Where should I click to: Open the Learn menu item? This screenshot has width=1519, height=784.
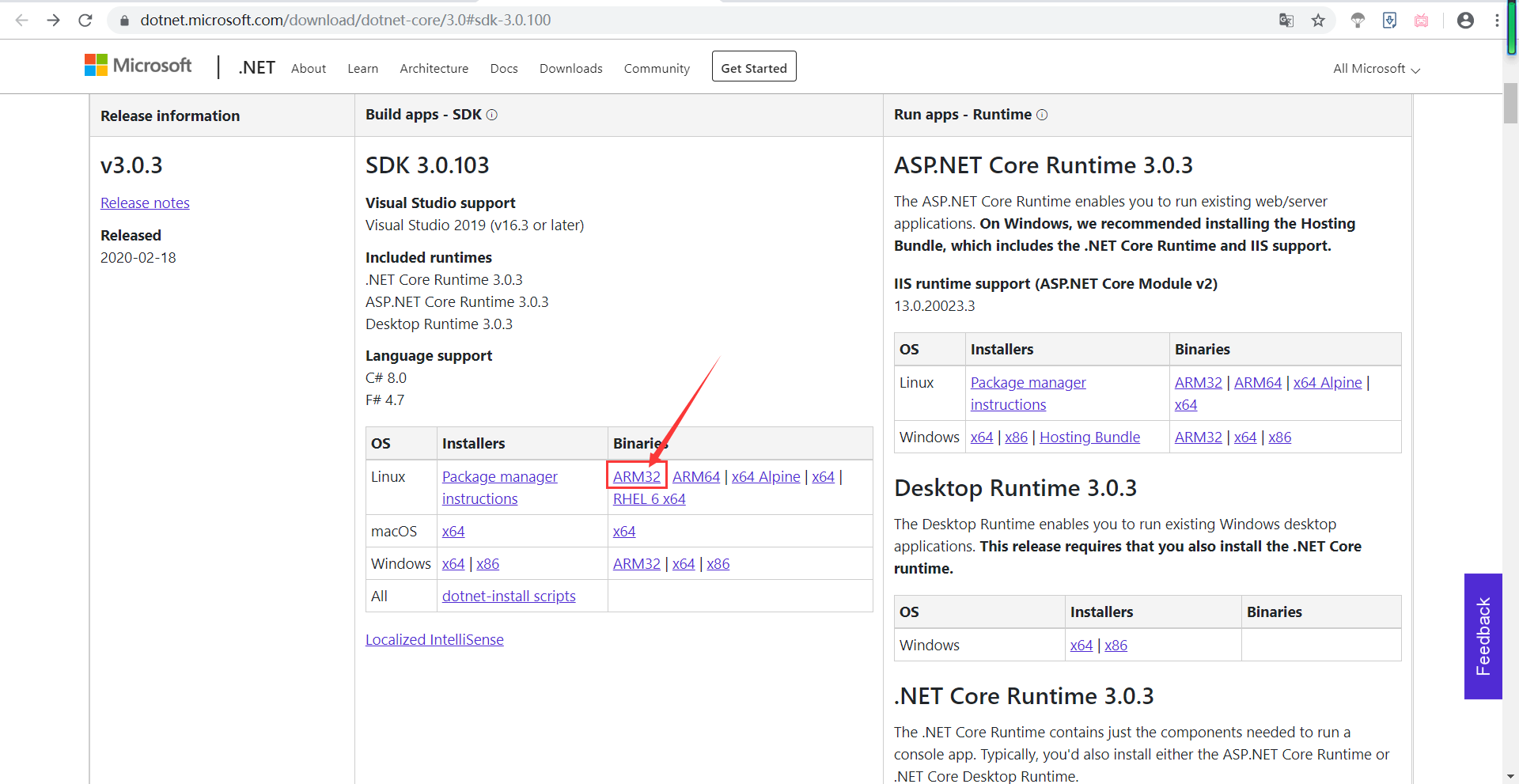(363, 69)
